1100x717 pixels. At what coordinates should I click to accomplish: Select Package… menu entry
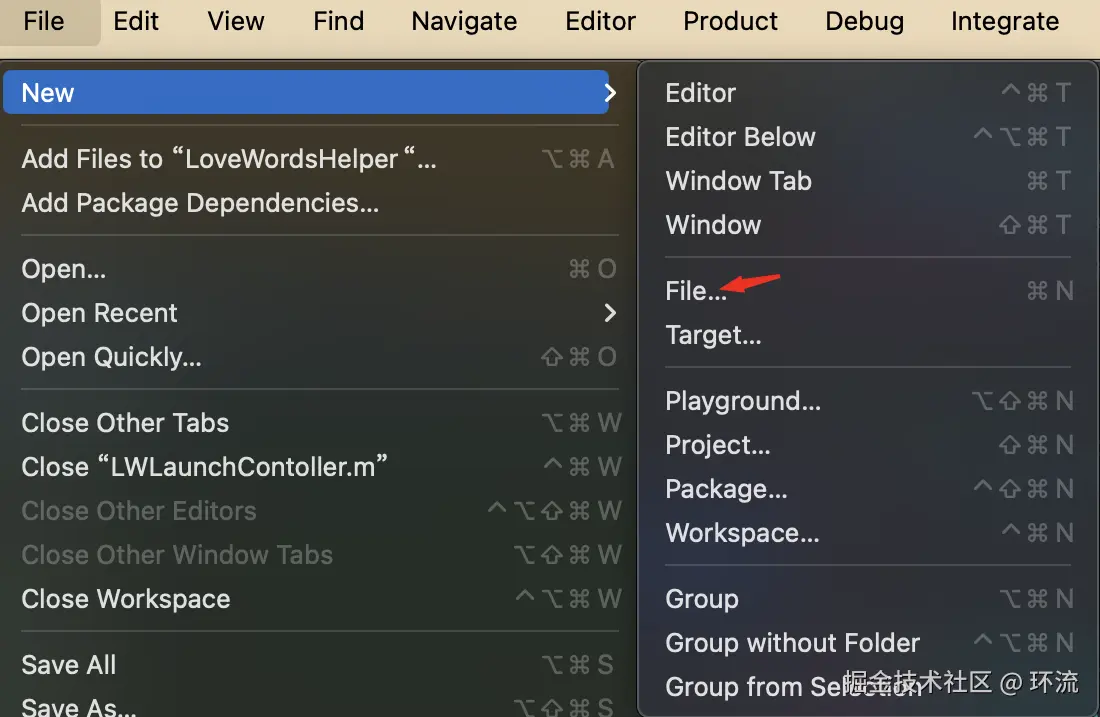click(726, 489)
